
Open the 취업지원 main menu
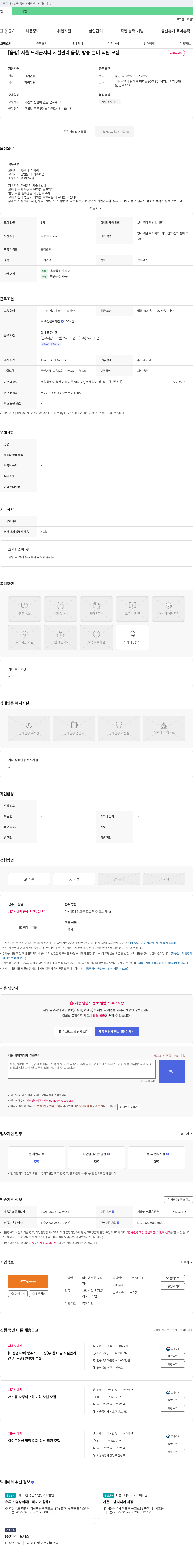coord(64,31)
